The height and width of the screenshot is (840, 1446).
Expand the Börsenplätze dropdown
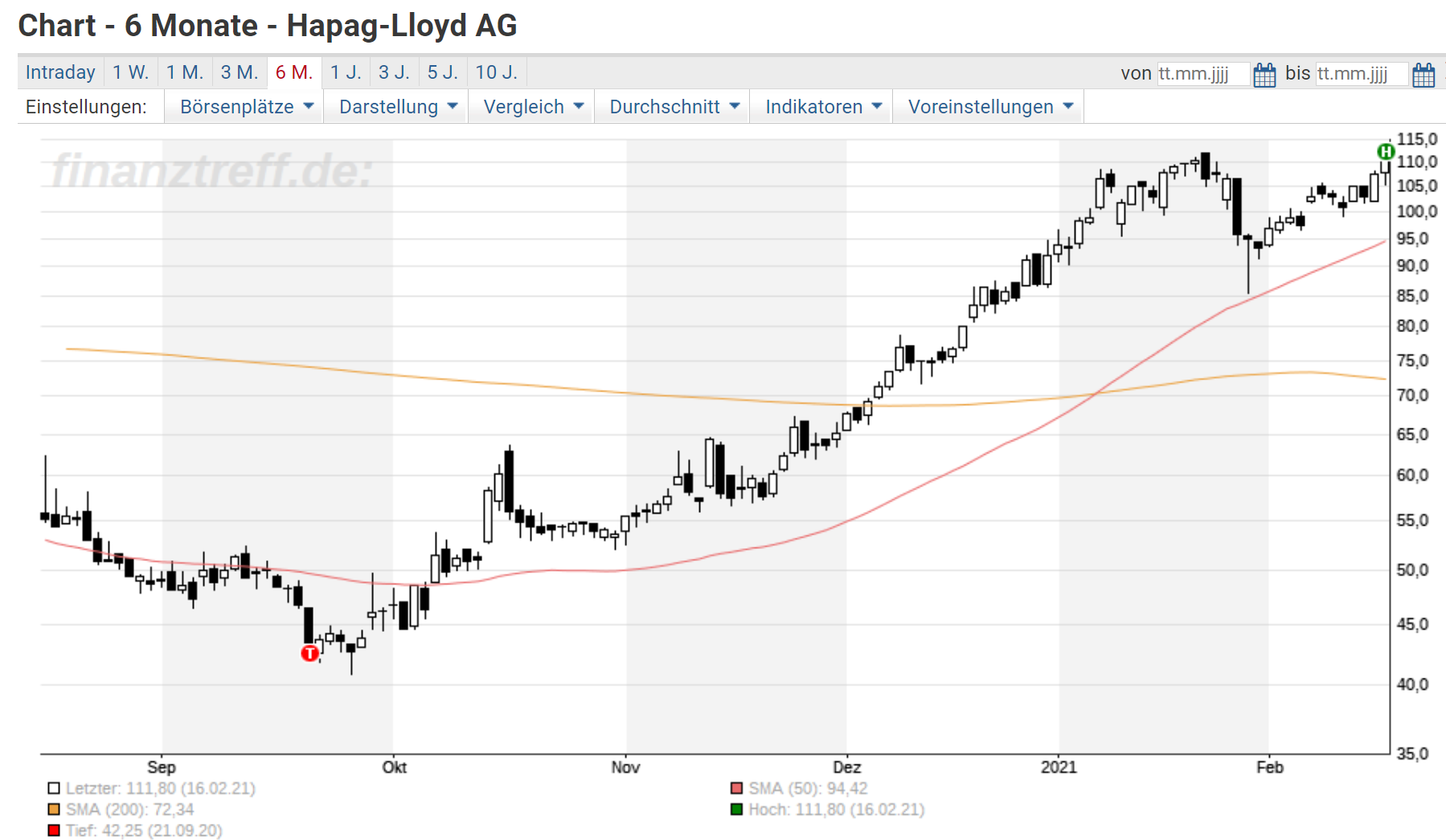point(244,107)
